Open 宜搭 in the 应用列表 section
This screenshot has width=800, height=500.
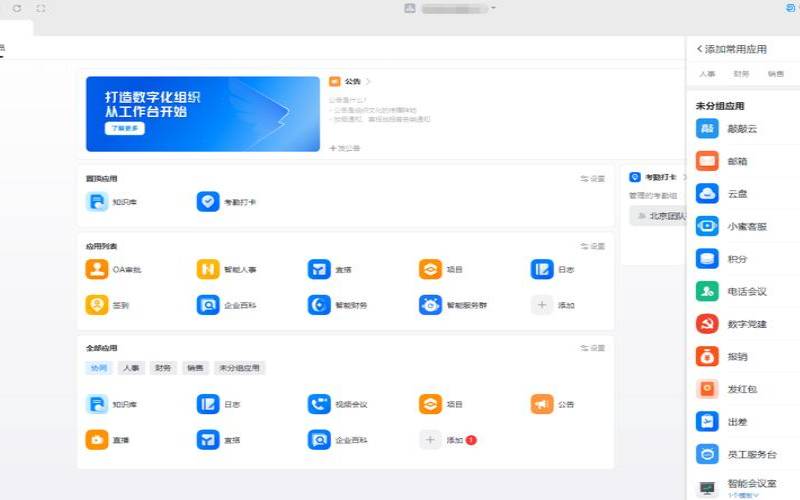point(330,269)
